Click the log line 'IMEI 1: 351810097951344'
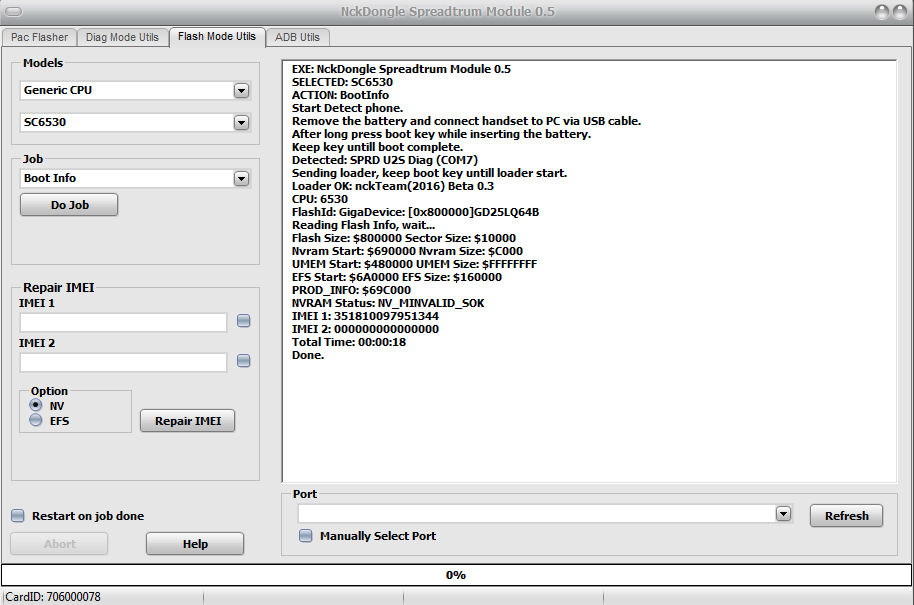 pyautogui.click(x=365, y=316)
